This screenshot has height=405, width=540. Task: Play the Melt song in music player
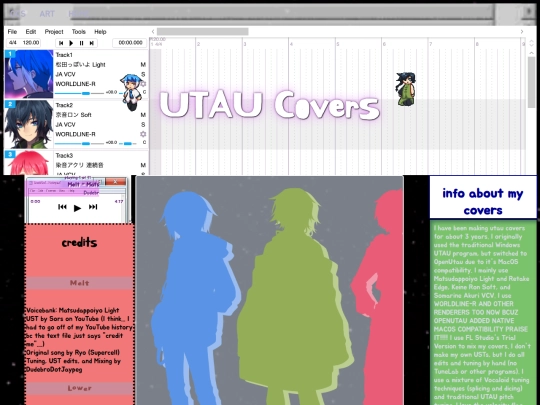[x=77, y=208]
